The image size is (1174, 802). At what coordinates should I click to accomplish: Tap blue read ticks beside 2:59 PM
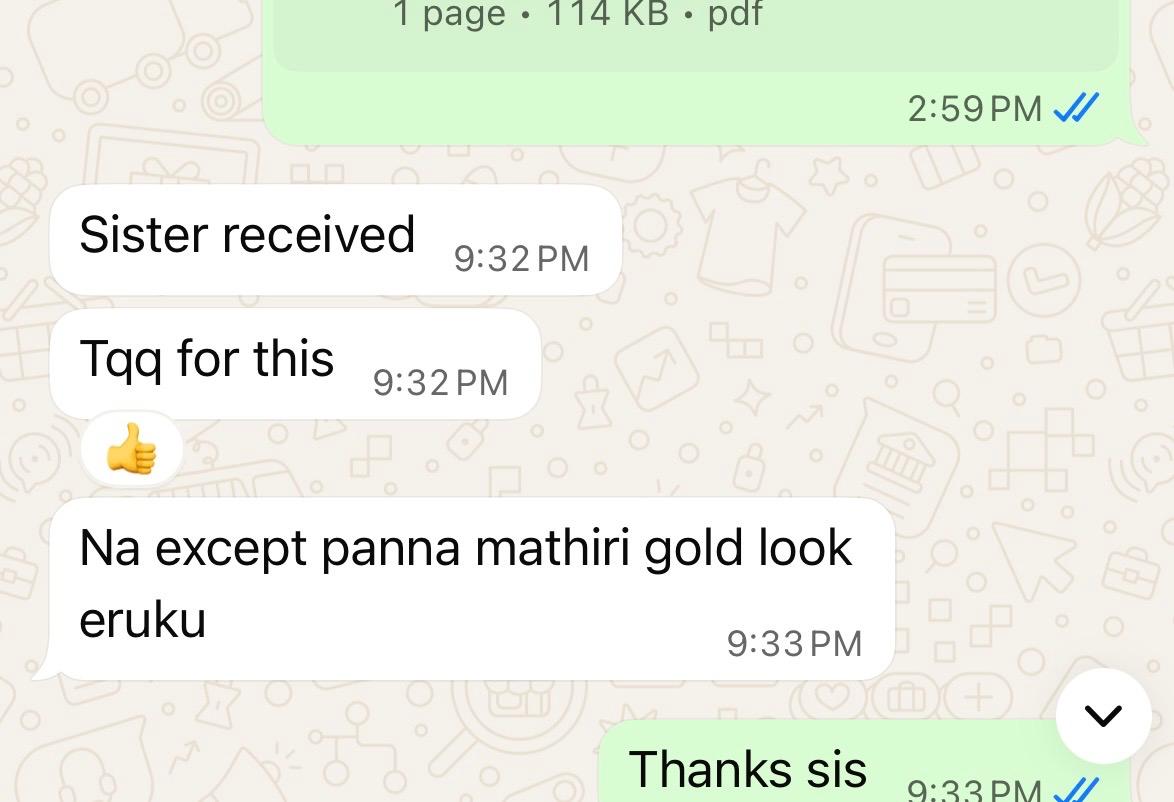(1075, 107)
